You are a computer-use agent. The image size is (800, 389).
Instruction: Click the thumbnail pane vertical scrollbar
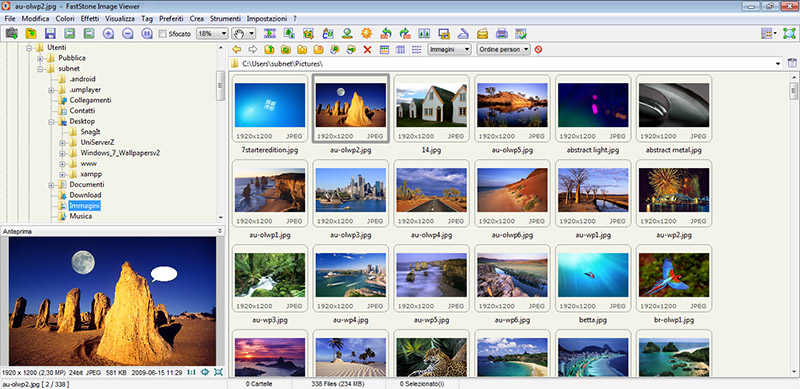pos(794,225)
